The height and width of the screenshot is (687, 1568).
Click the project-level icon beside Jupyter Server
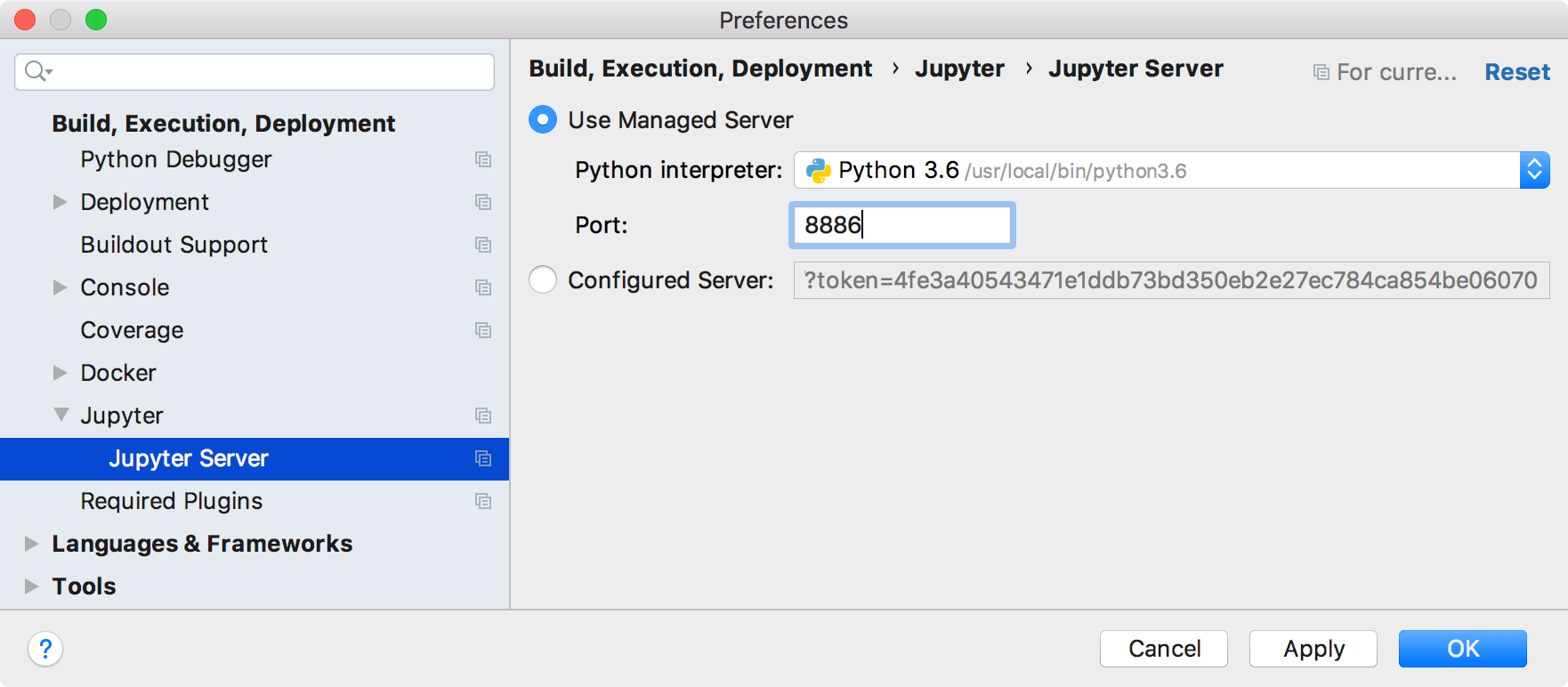click(483, 458)
